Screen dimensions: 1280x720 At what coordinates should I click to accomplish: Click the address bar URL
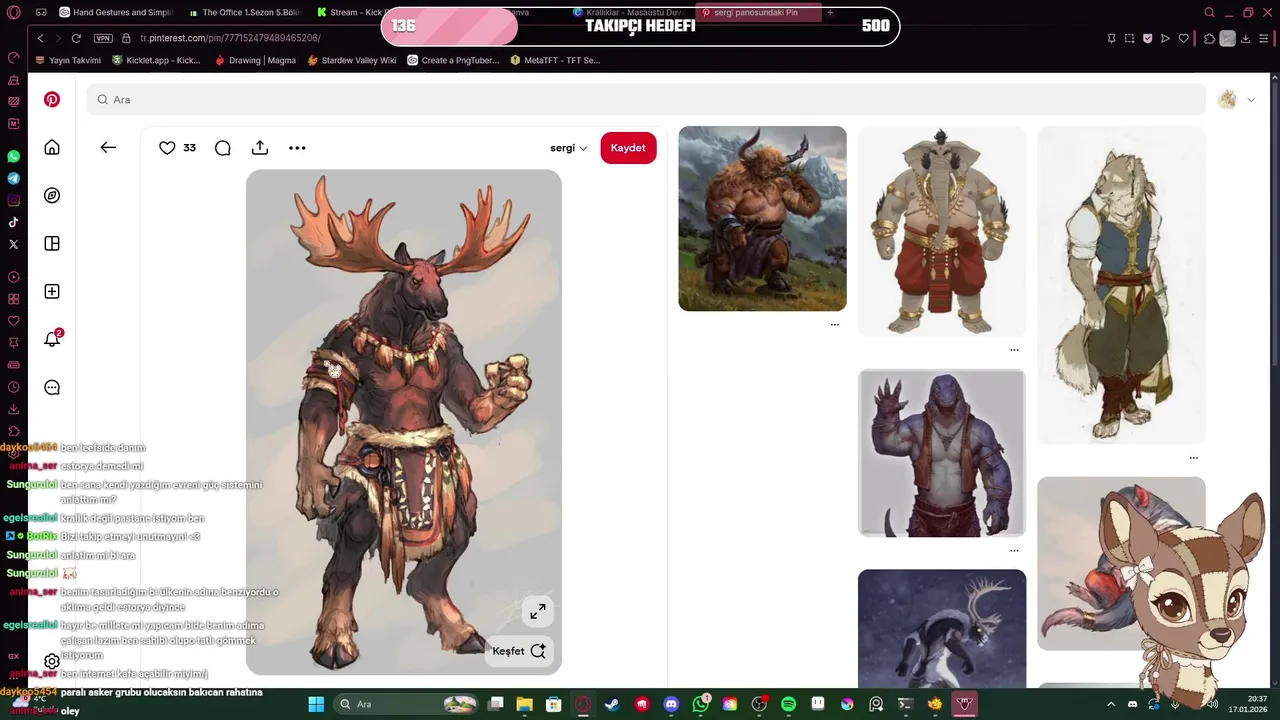pyautogui.click(x=230, y=38)
